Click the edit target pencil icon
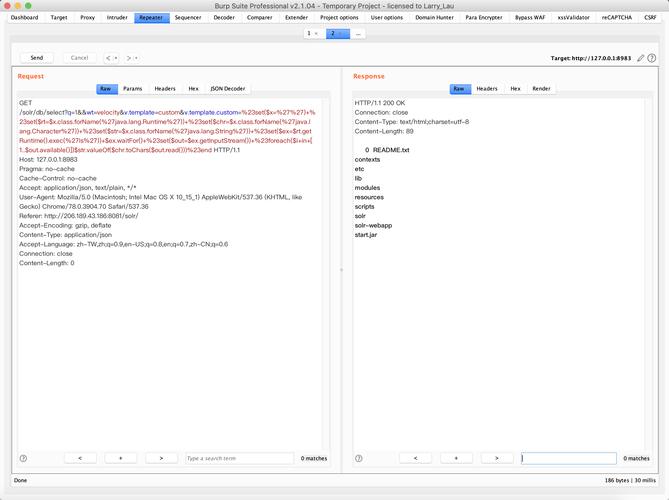Screen dimensions: 669x500 pos(639,58)
